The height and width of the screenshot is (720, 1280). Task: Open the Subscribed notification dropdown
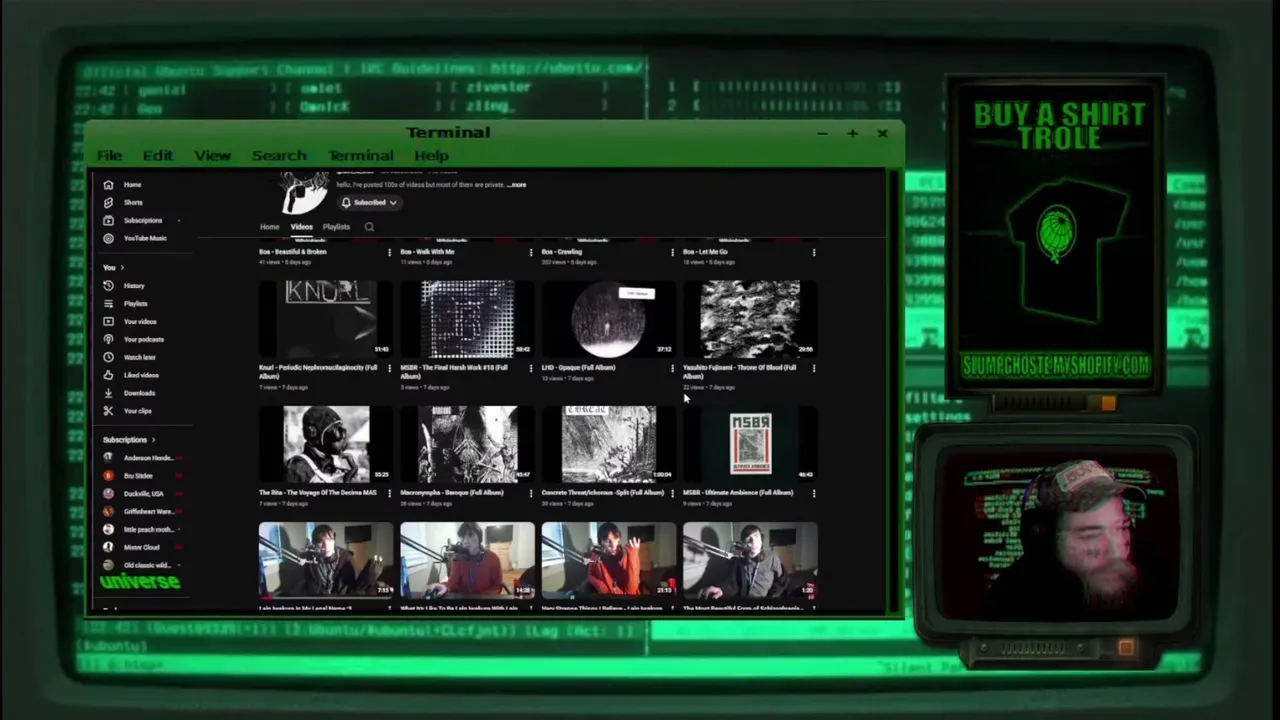pos(368,203)
